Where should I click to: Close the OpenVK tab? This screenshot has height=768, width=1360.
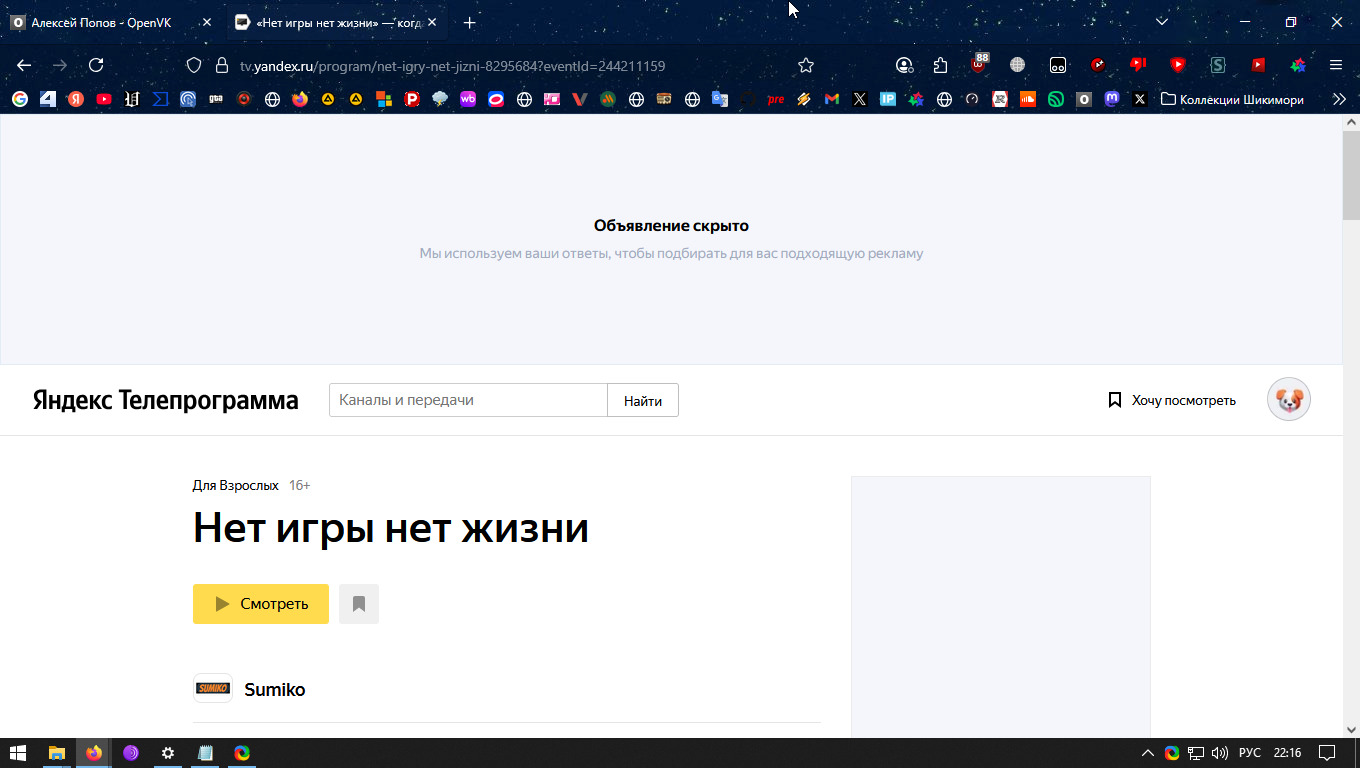207,22
